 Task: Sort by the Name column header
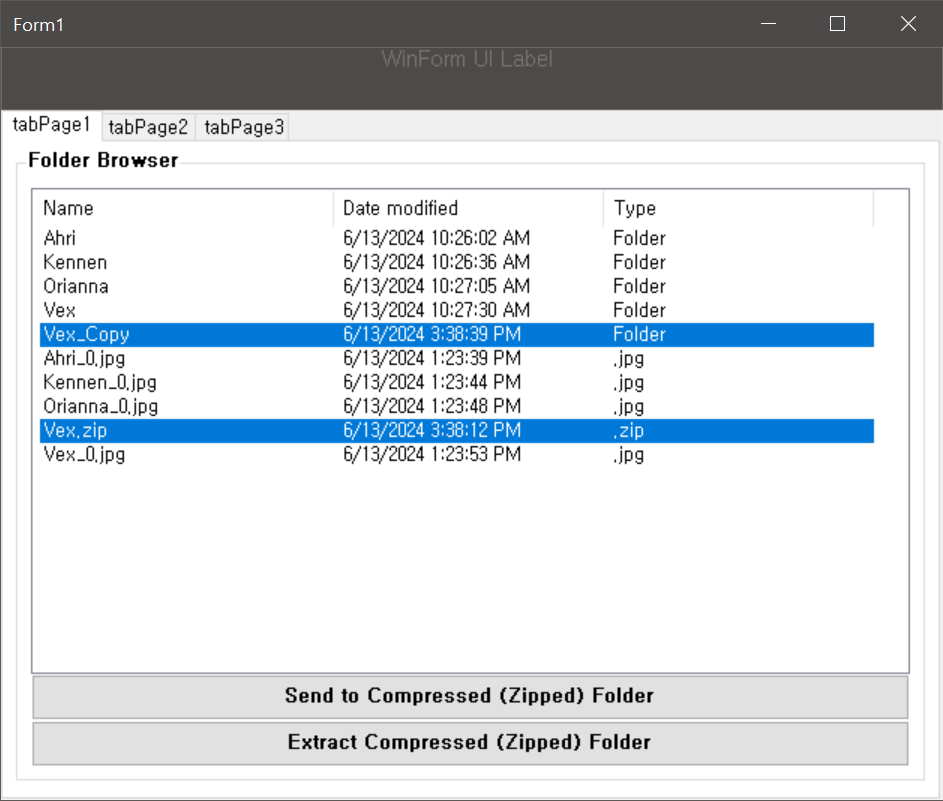(183, 208)
